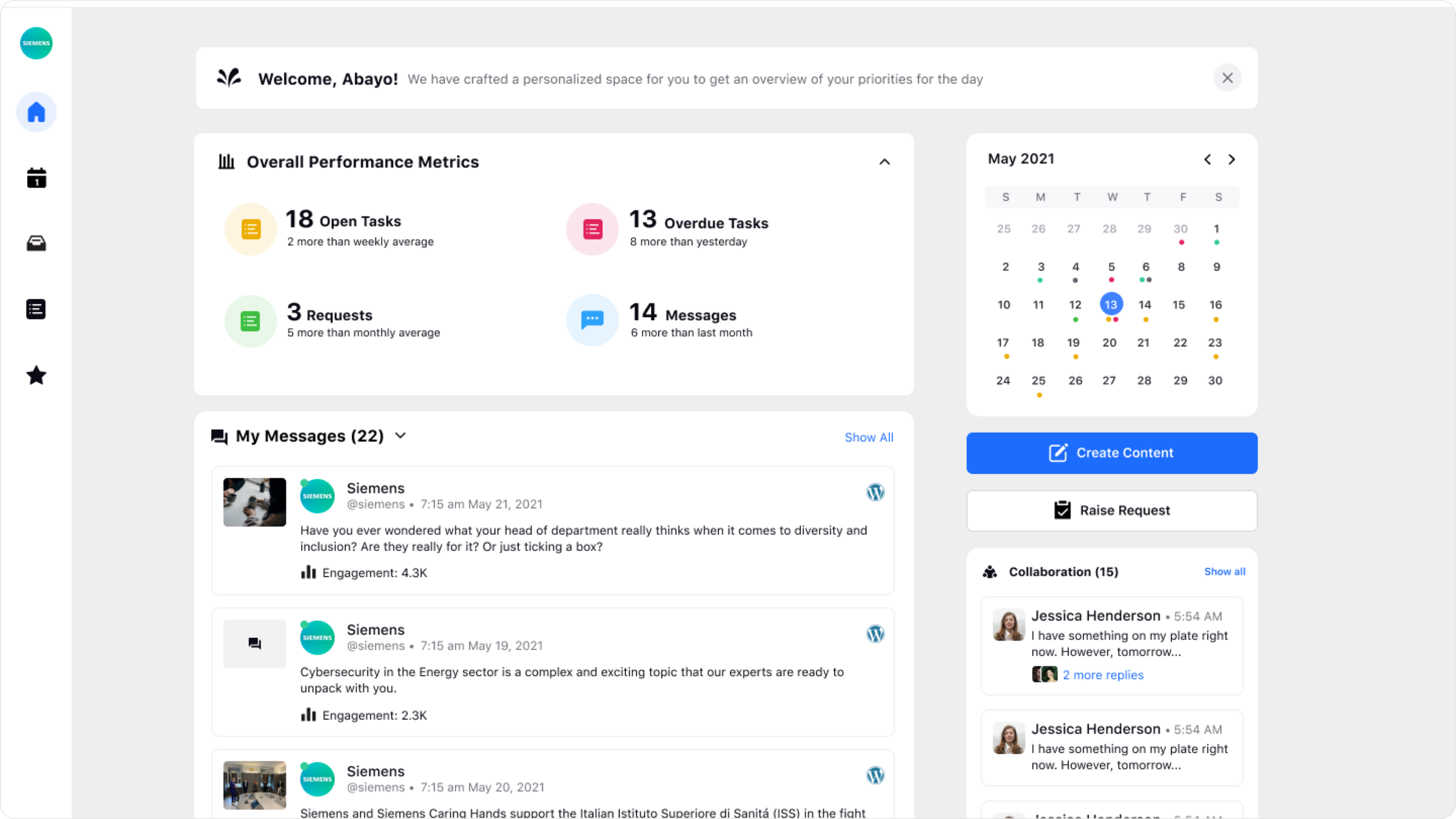Click WordPress icon on May 20 message
This screenshot has width=1456, height=819.
click(x=875, y=775)
